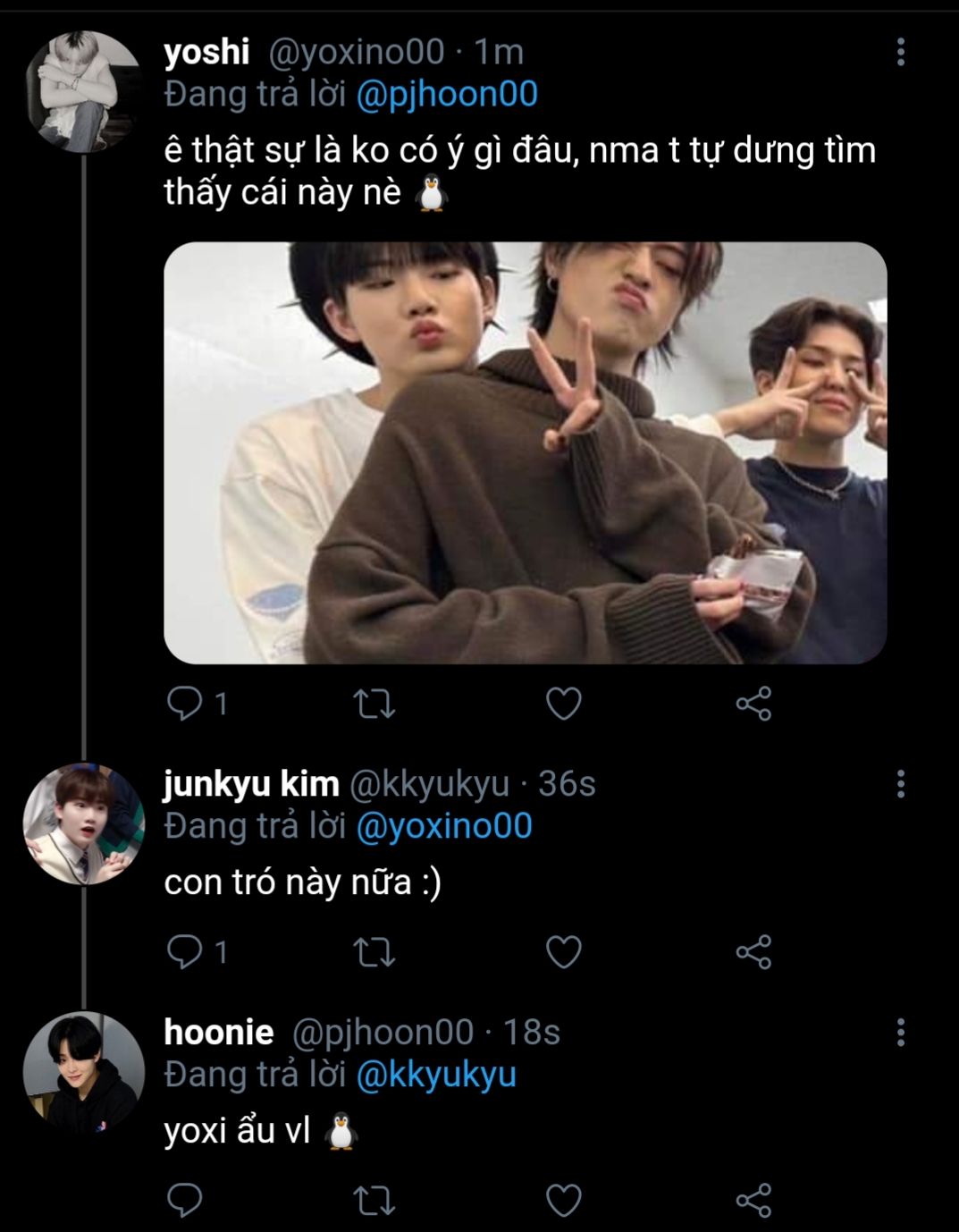Screen dimensions: 959x1232
Task: Open more options on hoonie's tweet
Action: pyautogui.click(x=900, y=1033)
